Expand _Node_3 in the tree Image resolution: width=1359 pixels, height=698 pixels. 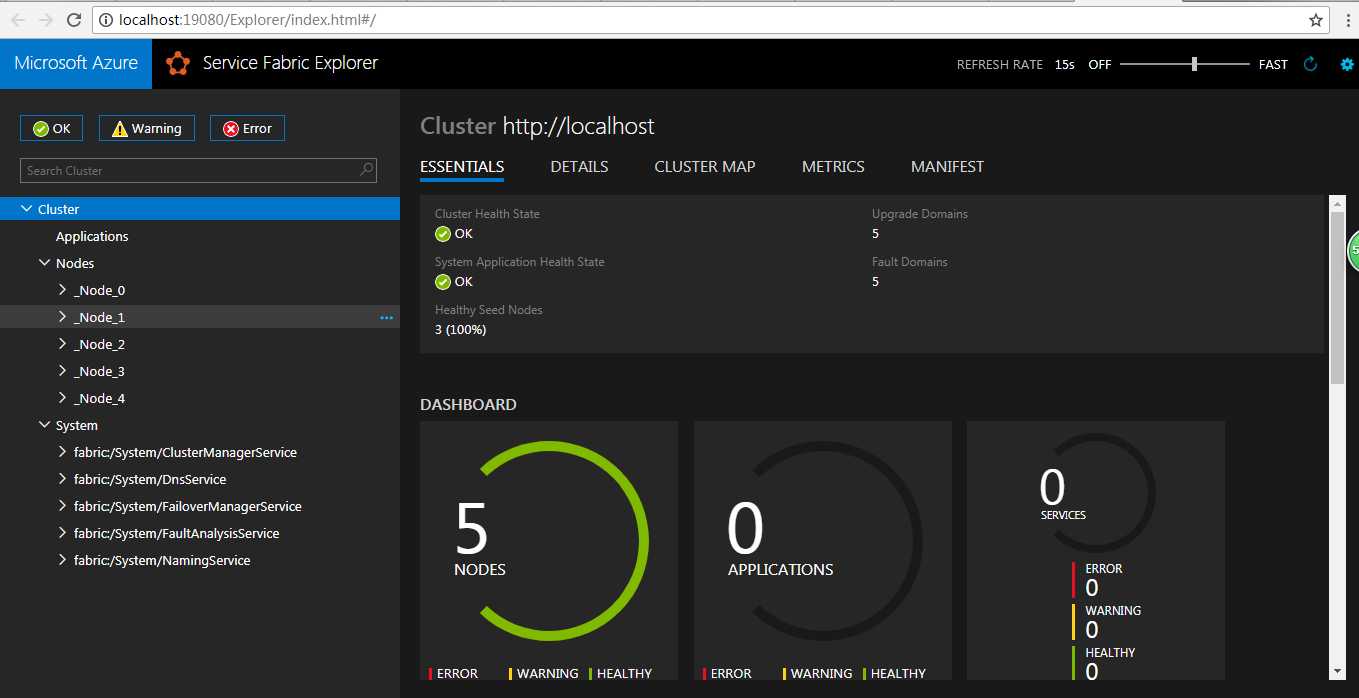coord(63,371)
